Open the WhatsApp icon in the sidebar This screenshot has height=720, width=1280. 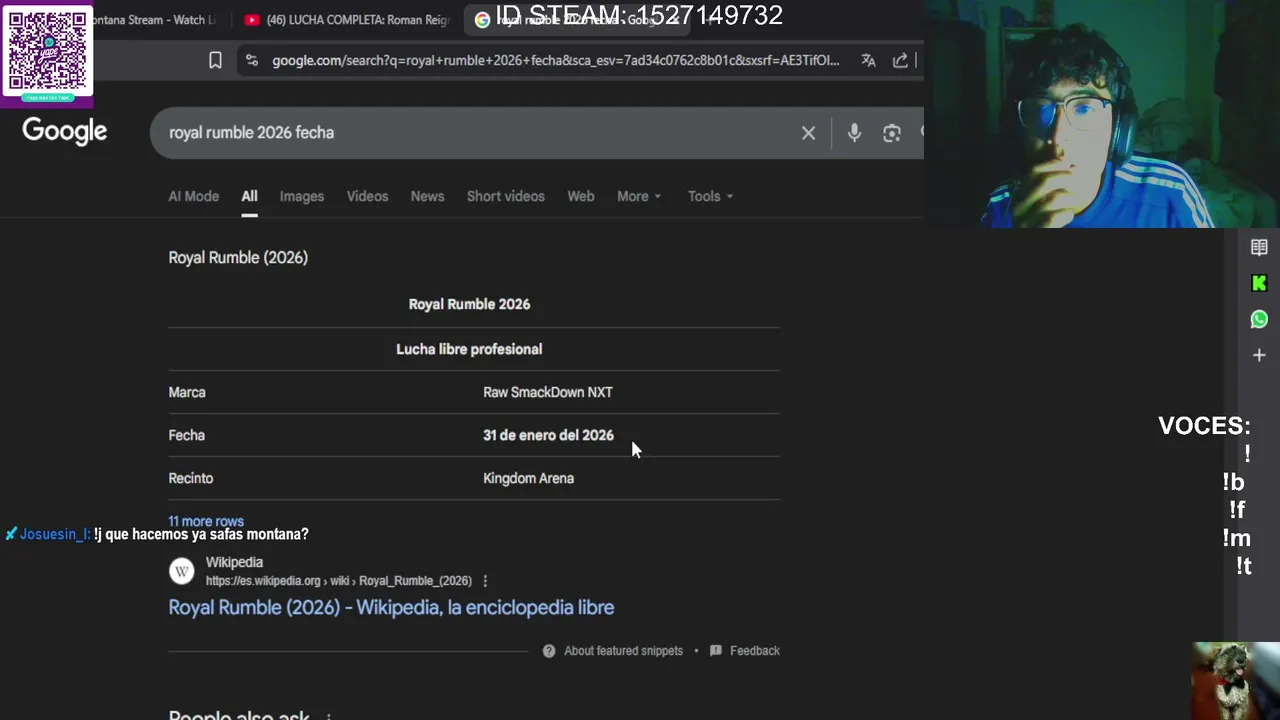[x=1259, y=319]
